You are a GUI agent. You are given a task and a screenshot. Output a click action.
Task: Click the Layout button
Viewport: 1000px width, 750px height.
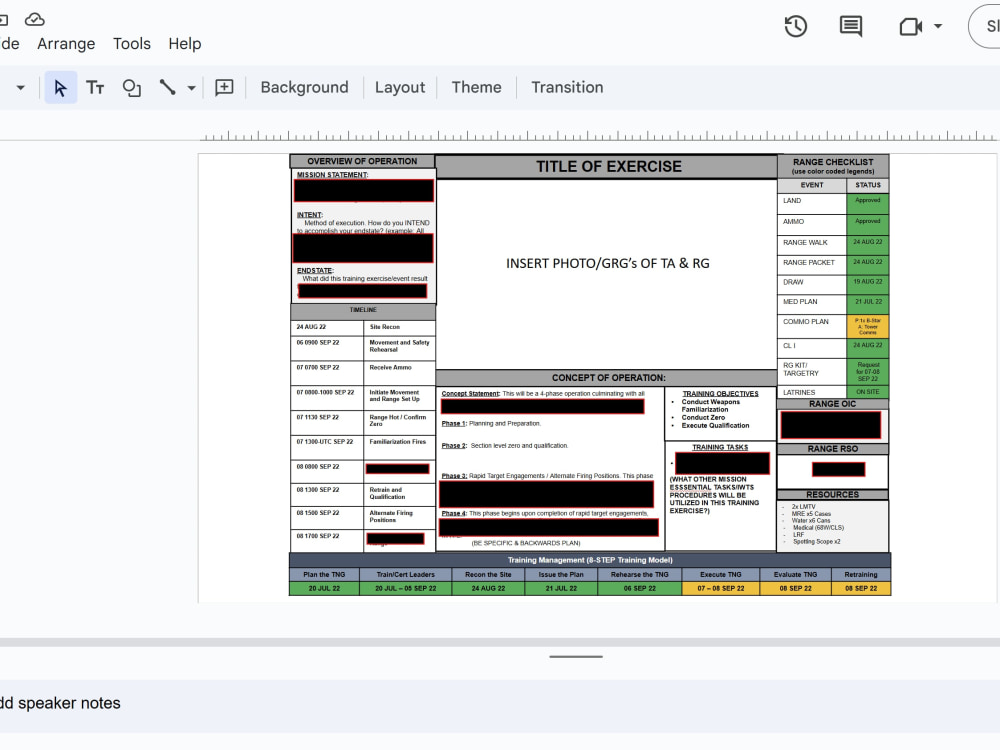point(400,87)
